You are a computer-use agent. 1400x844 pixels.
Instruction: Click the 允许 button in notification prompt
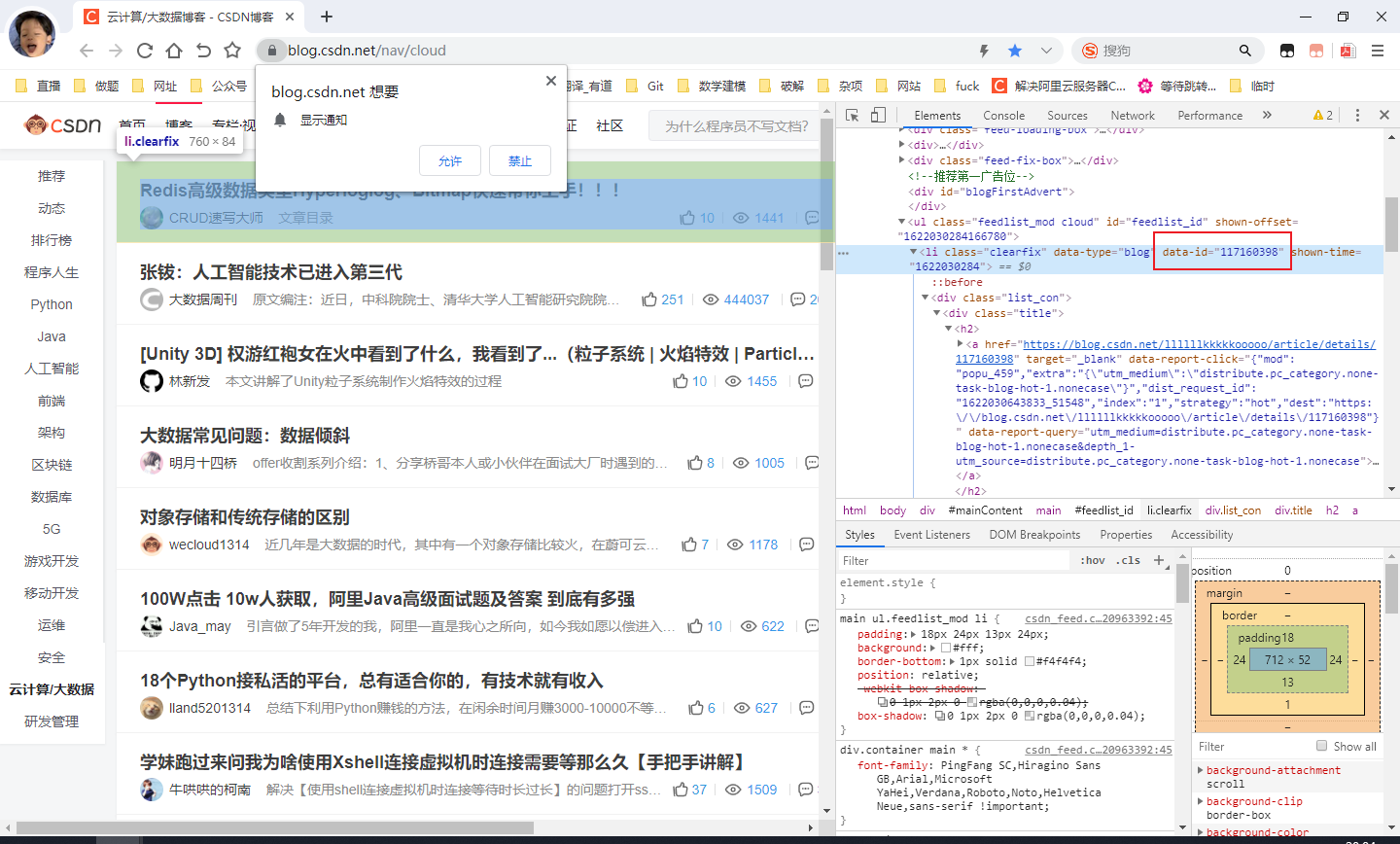450,161
